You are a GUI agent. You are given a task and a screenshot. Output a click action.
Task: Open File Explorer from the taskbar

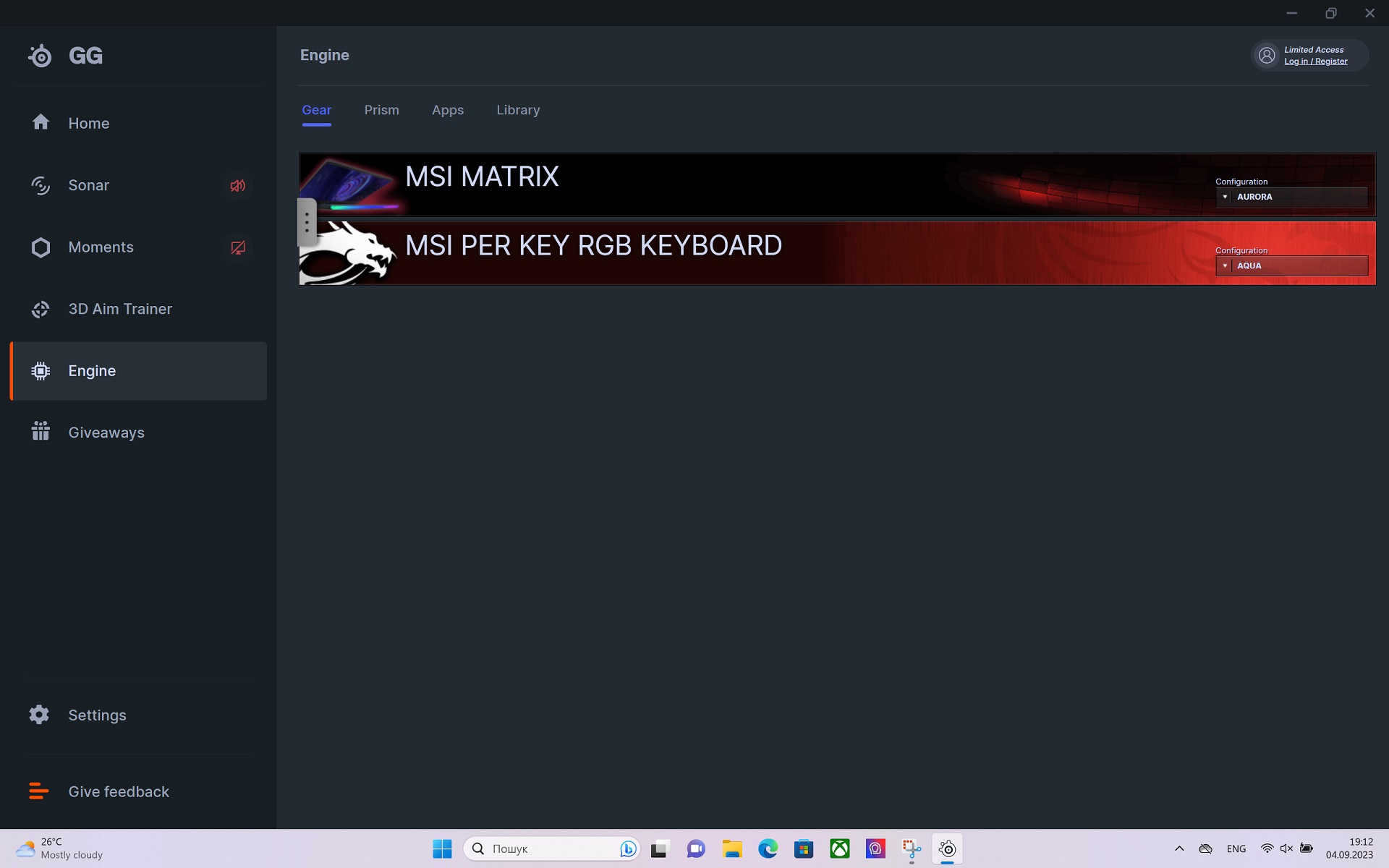[x=732, y=848]
